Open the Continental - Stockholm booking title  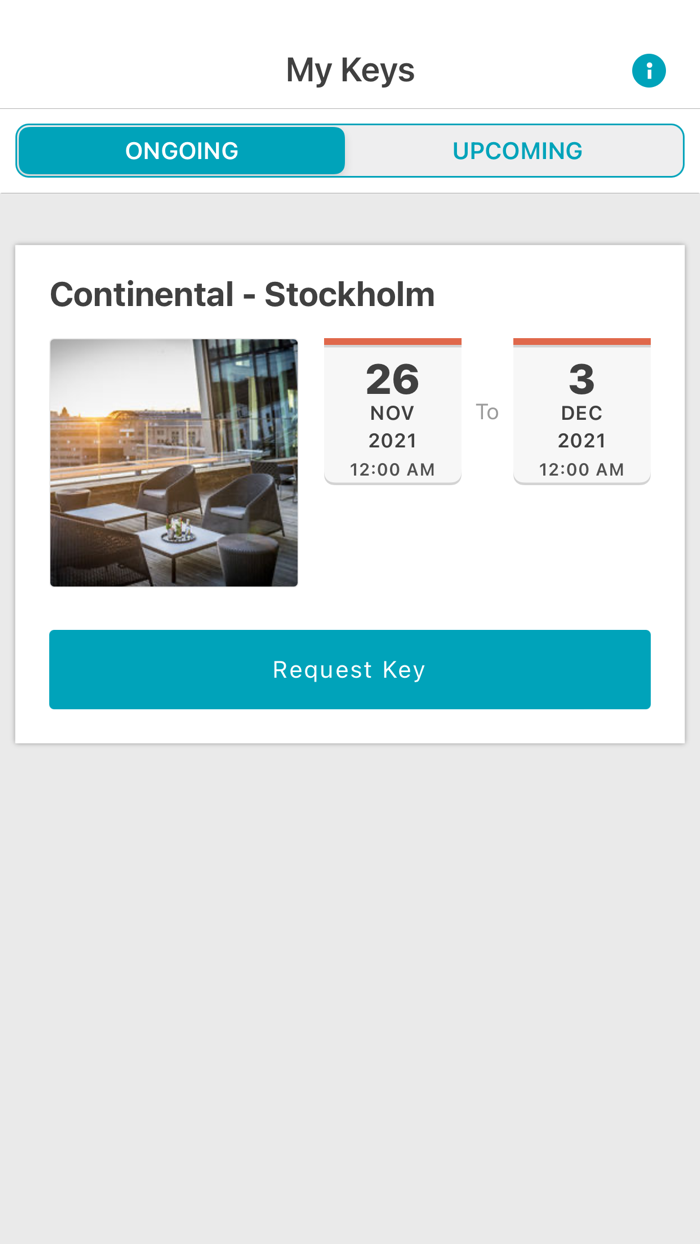pos(242,294)
